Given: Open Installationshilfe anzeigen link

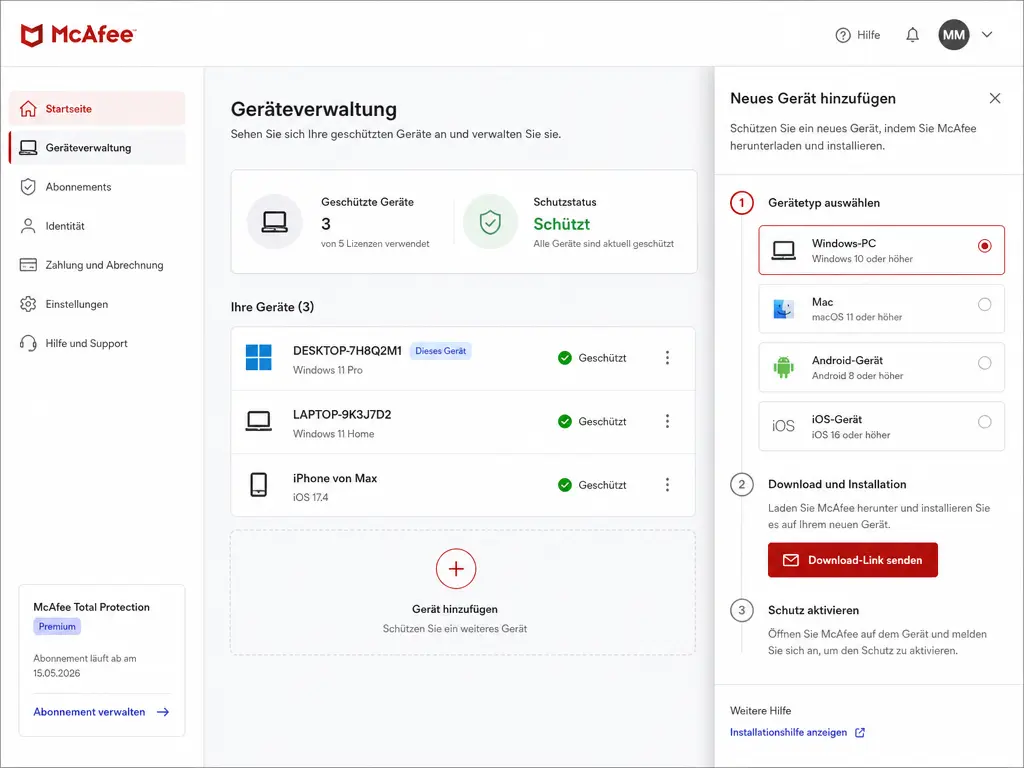Looking at the screenshot, I should pyautogui.click(x=788, y=733).
